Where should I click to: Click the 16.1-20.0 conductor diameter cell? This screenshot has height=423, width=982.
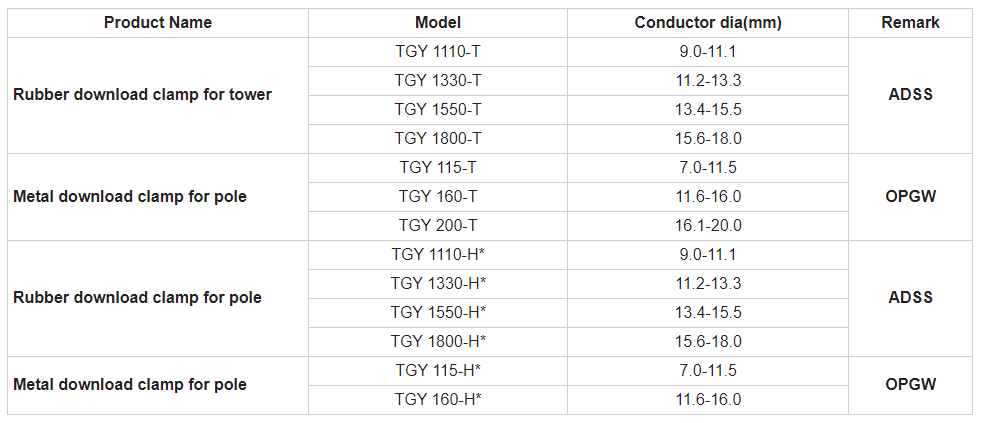click(x=707, y=225)
